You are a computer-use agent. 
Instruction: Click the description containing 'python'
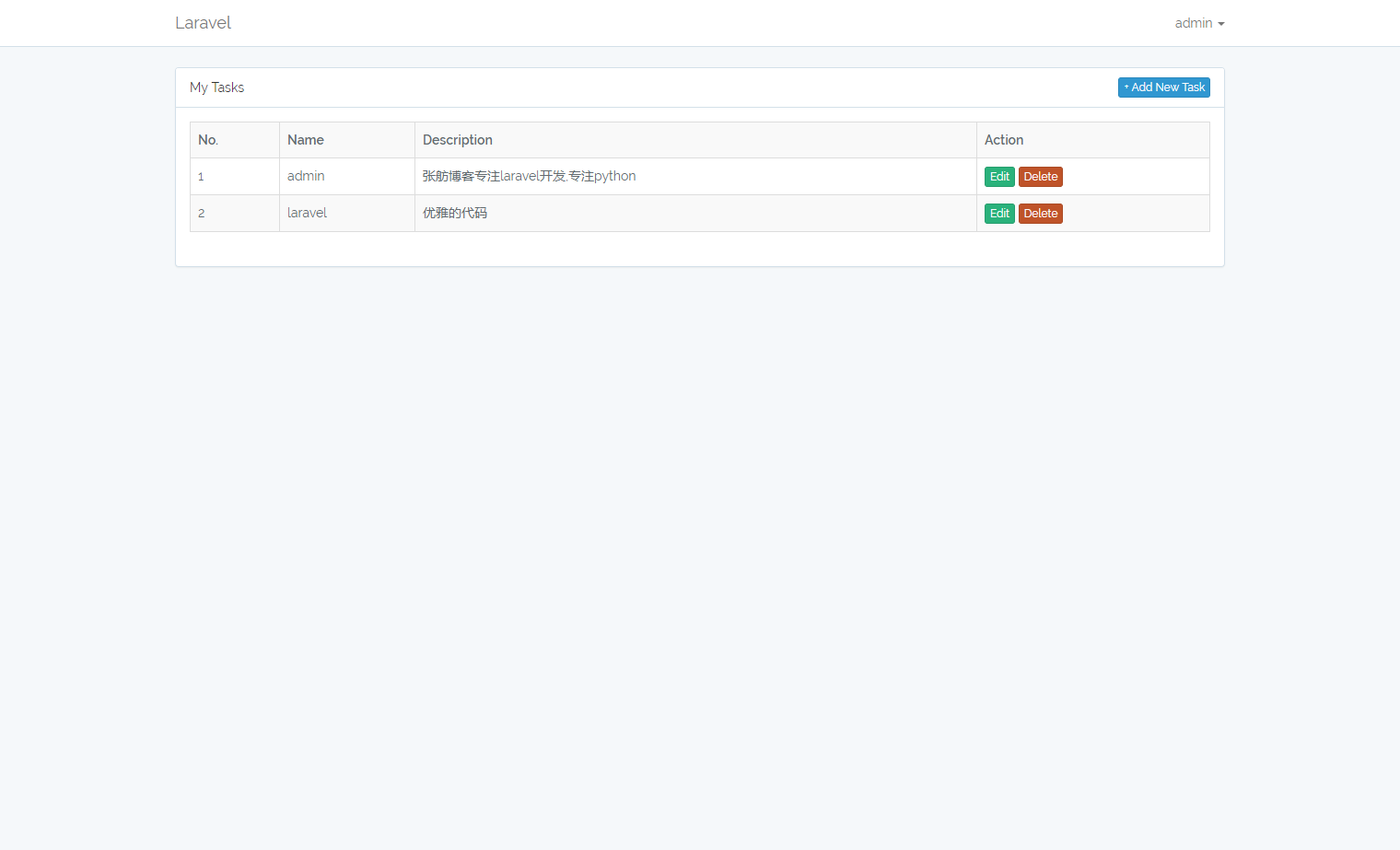pyautogui.click(x=529, y=176)
